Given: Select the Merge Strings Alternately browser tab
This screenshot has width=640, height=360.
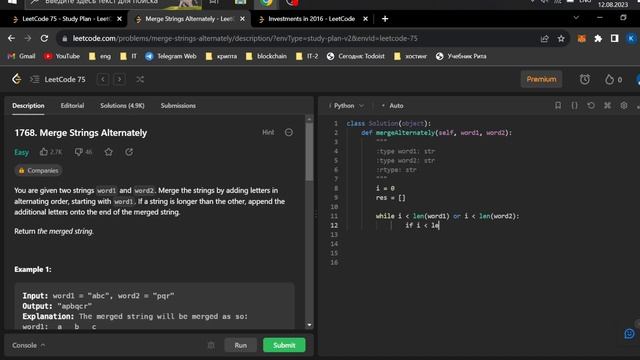Looking at the screenshot, I should point(189,19).
